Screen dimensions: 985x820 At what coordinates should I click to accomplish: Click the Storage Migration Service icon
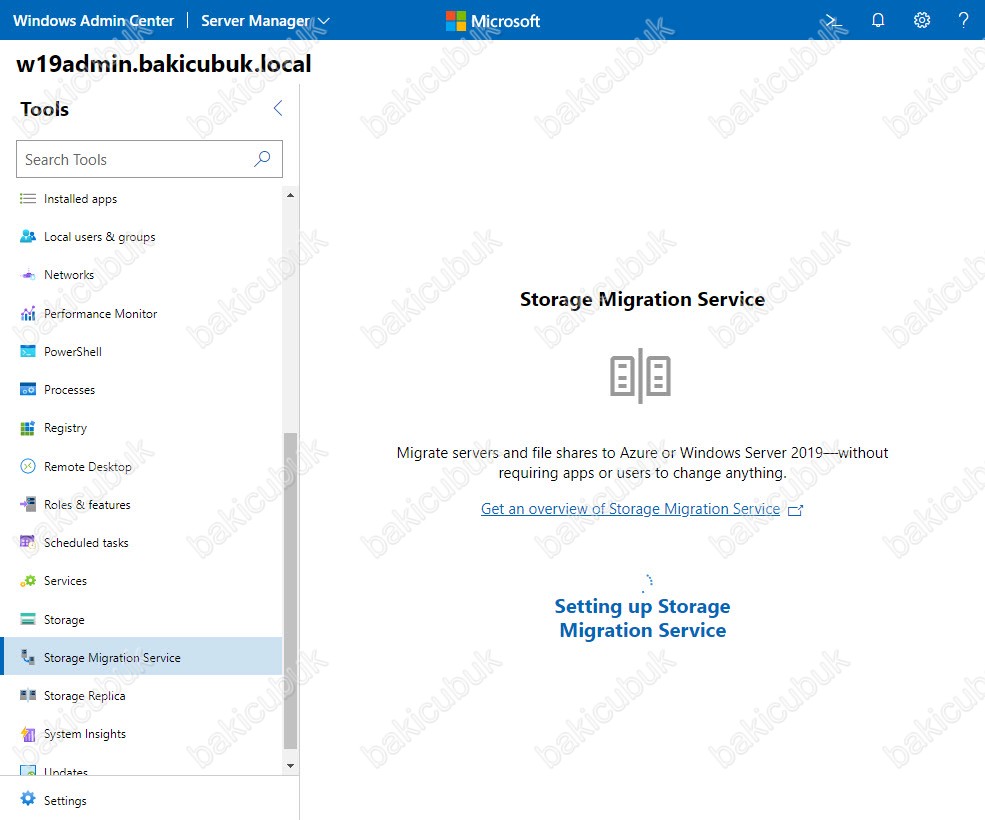pyautogui.click(x=28, y=657)
